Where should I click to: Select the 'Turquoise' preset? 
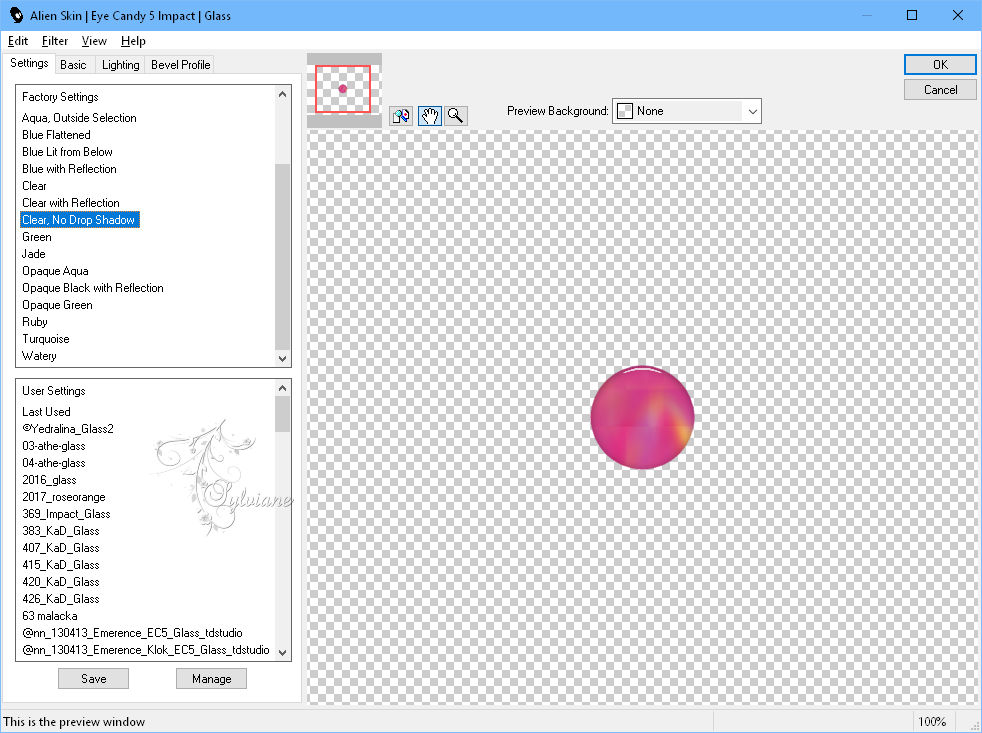tap(46, 338)
